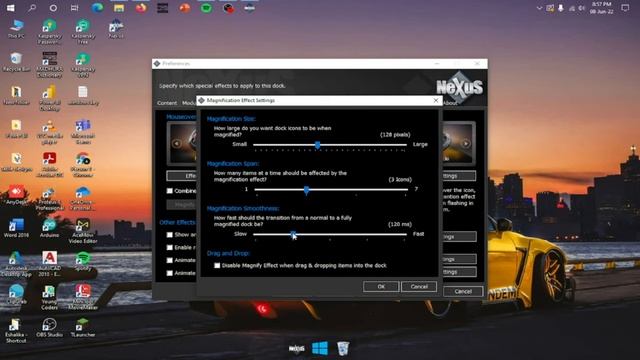Open the AnyDesk desktop shortcut

[x=16, y=195]
